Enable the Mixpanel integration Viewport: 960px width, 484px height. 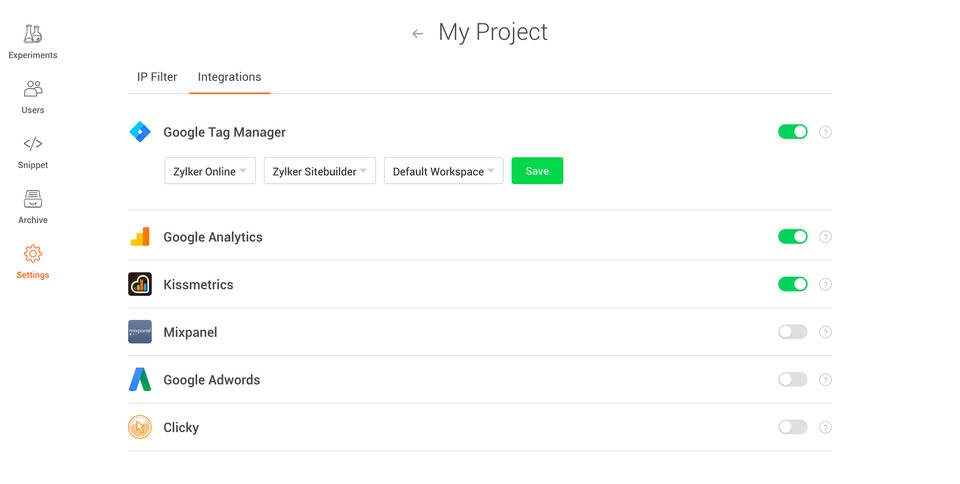pos(792,332)
